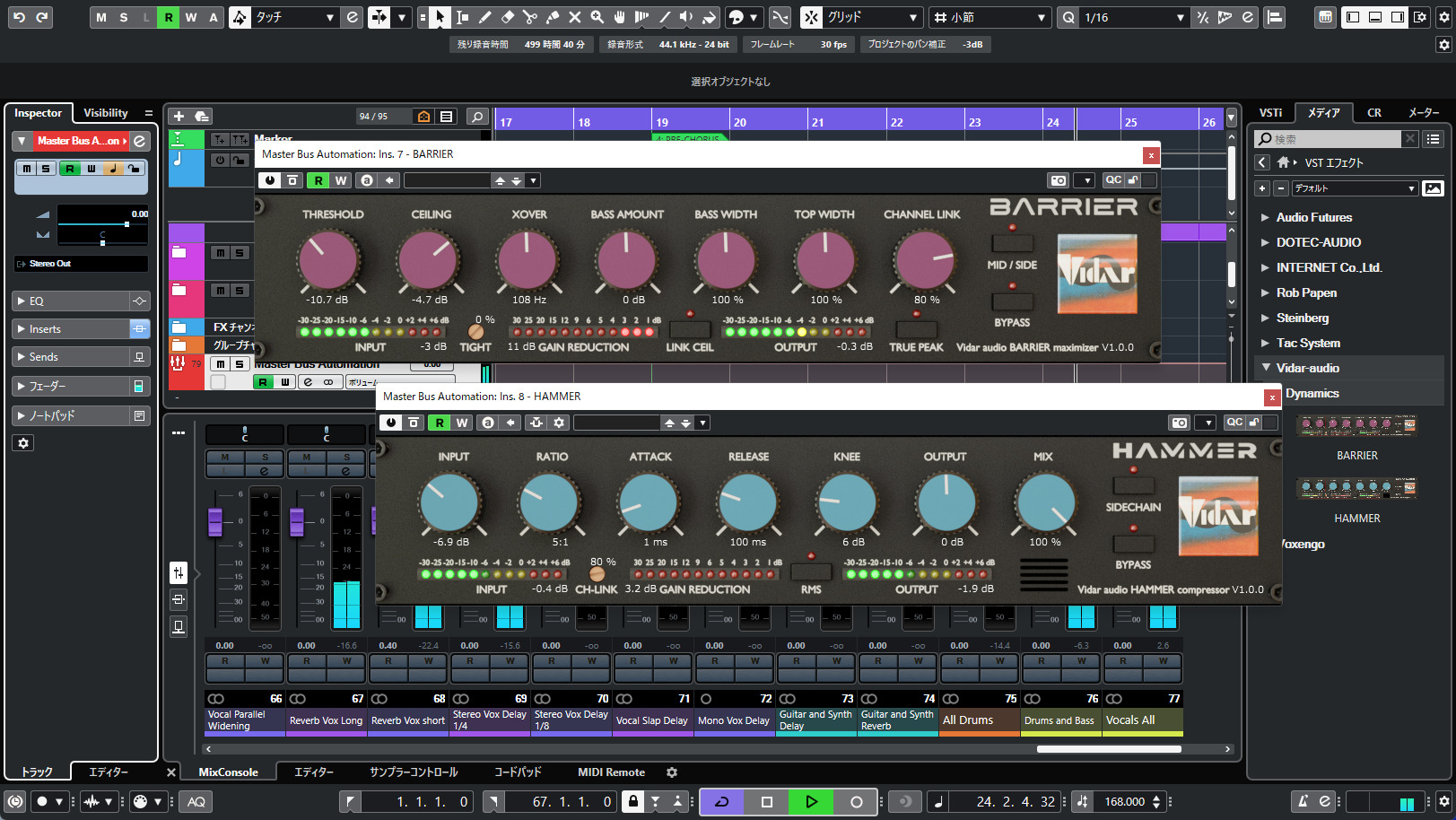Click the Undo arrow in the toolbar
The width and height of the screenshot is (1456, 820).
[19, 17]
